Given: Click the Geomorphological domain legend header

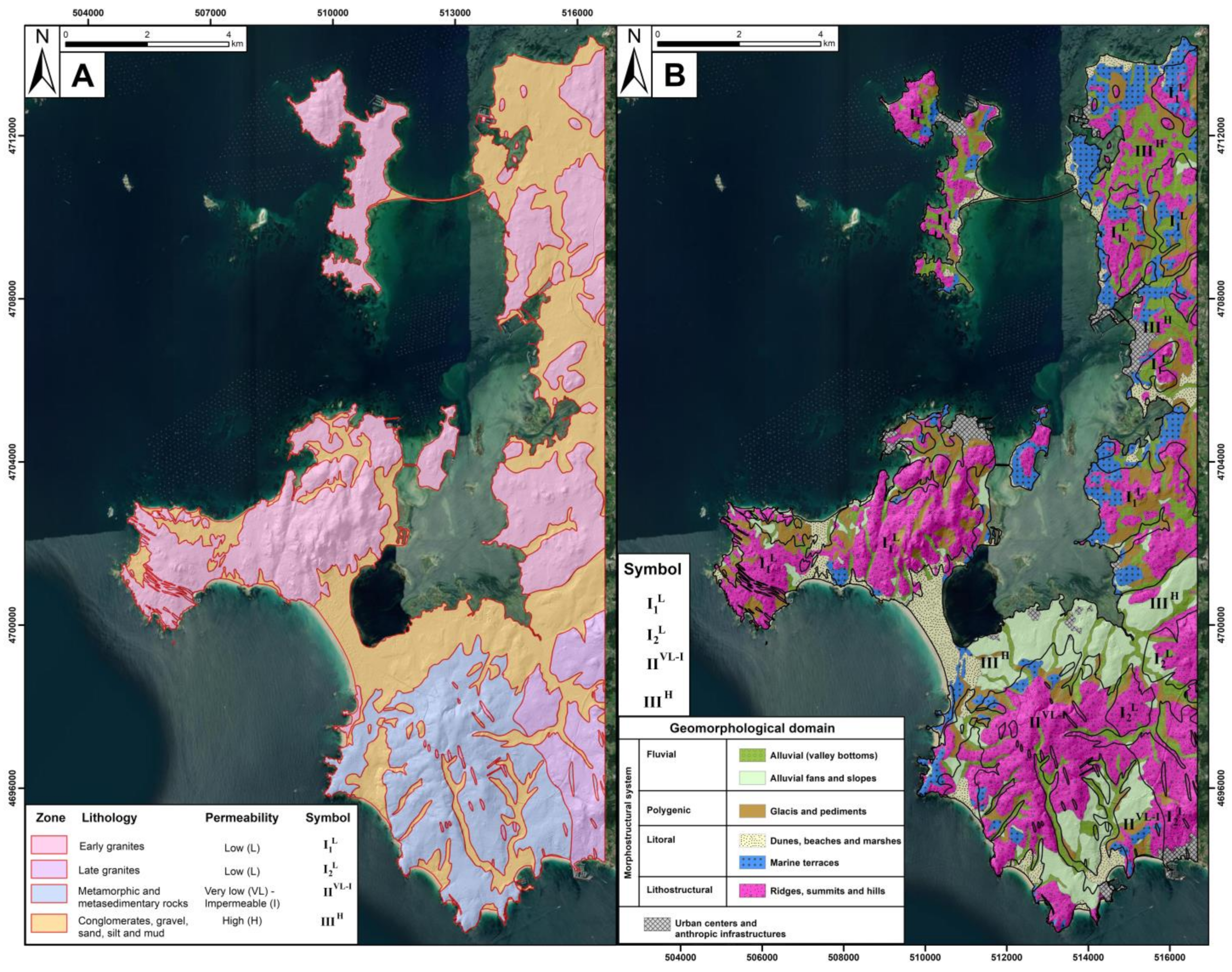Looking at the screenshot, I should (x=752, y=728).
